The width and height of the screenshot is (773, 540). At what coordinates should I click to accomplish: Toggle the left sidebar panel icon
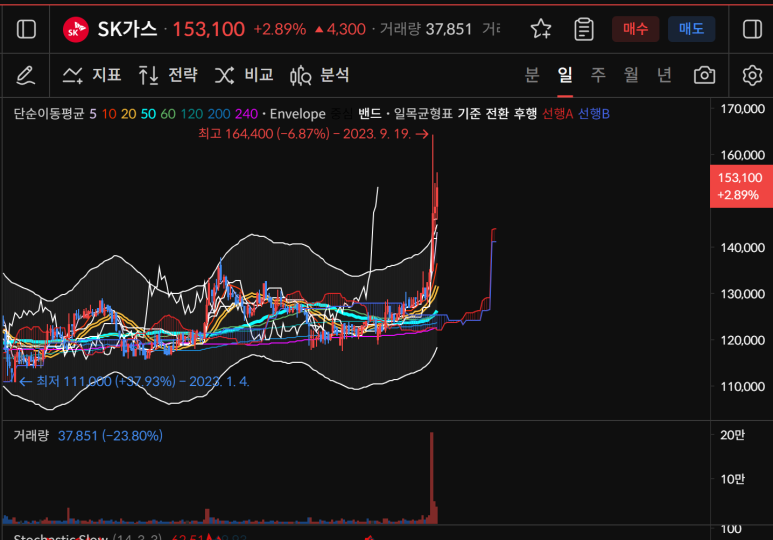click(26, 29)
